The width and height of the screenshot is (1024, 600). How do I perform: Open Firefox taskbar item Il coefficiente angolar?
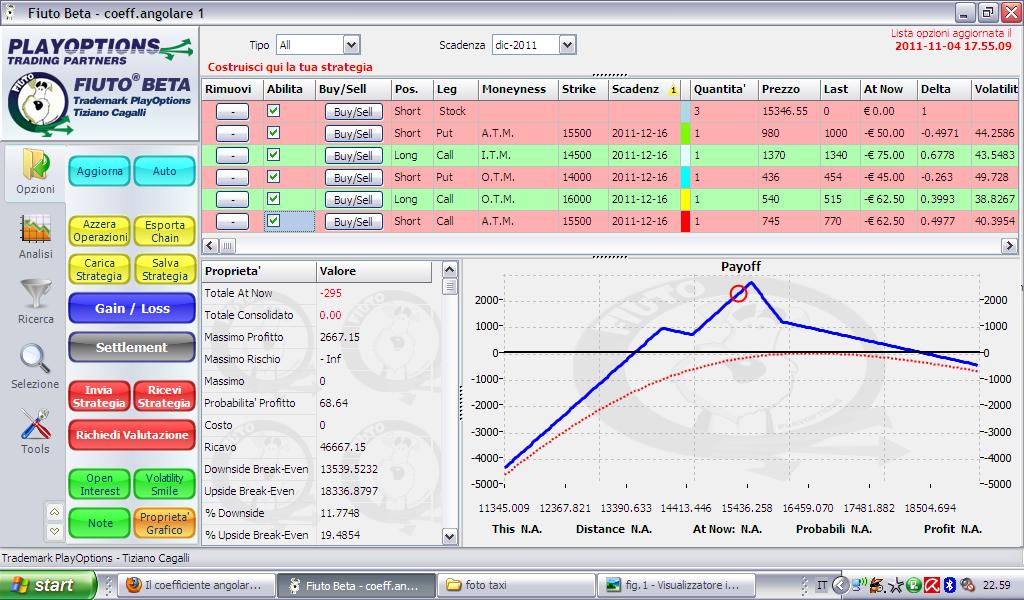[194, 585]
